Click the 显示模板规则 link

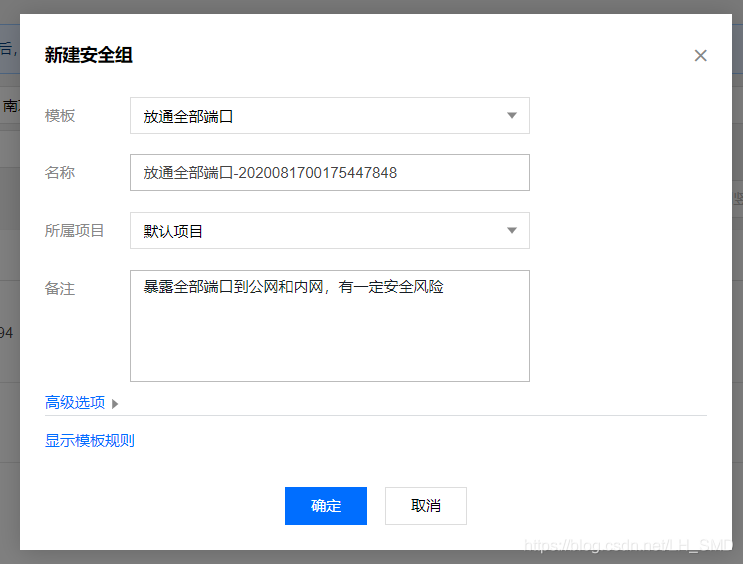[x=90, y=441]
